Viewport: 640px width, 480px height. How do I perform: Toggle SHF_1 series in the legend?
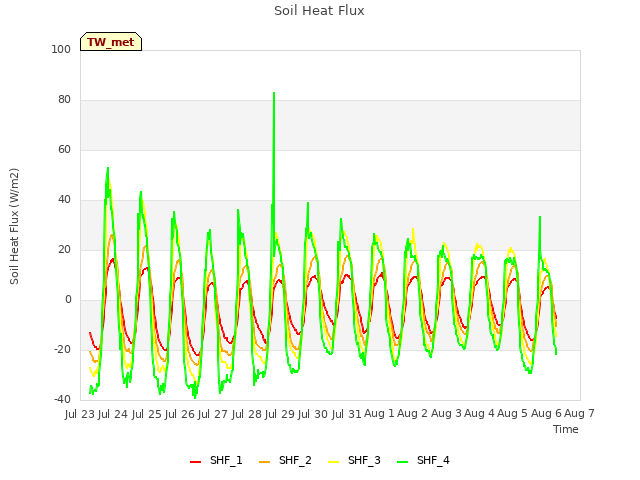(216, 460)
